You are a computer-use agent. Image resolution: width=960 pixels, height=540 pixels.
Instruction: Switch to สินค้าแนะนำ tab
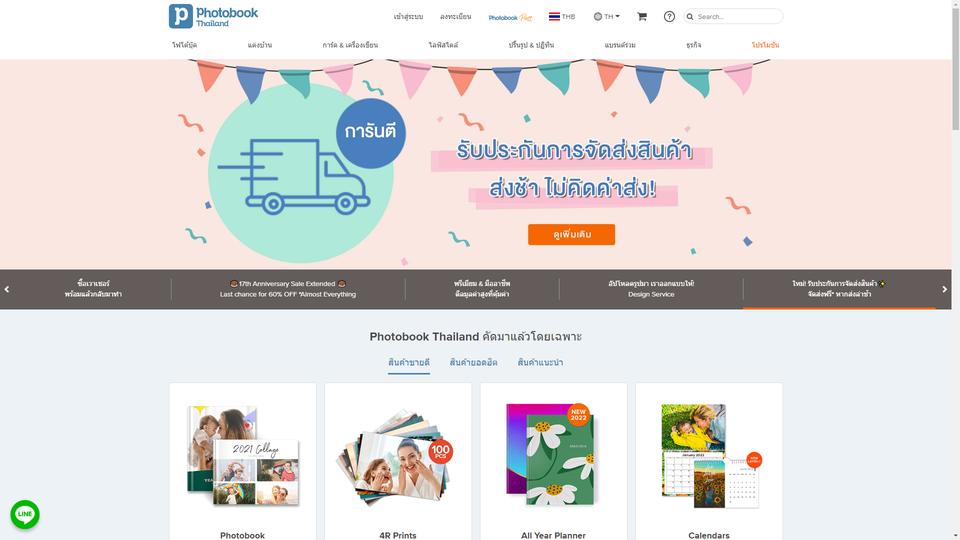(x=540, y=362)
